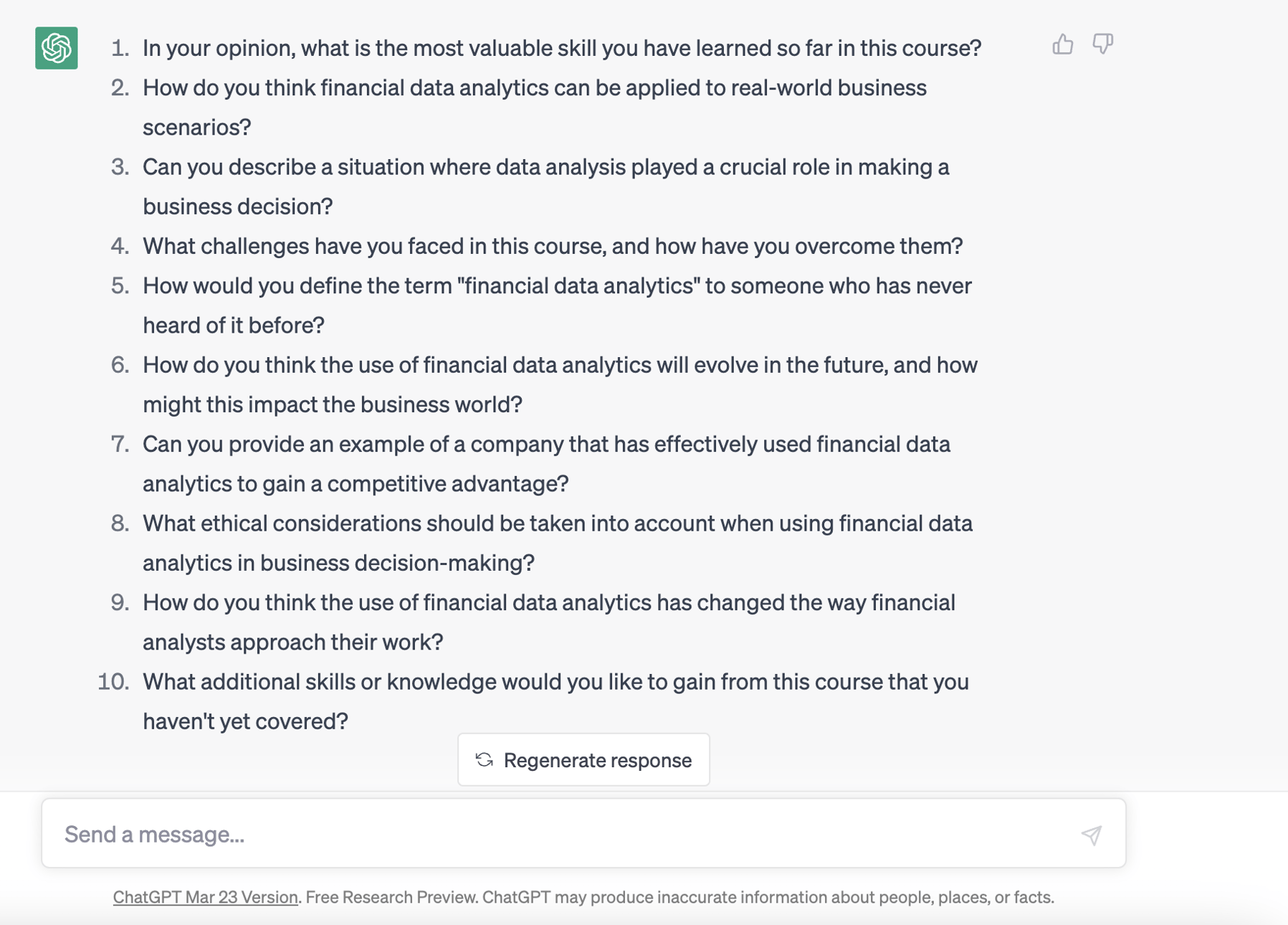Click the ChatGPT assistant avatar icon
Screen dimensions: 1288x925
click(56, 48)
